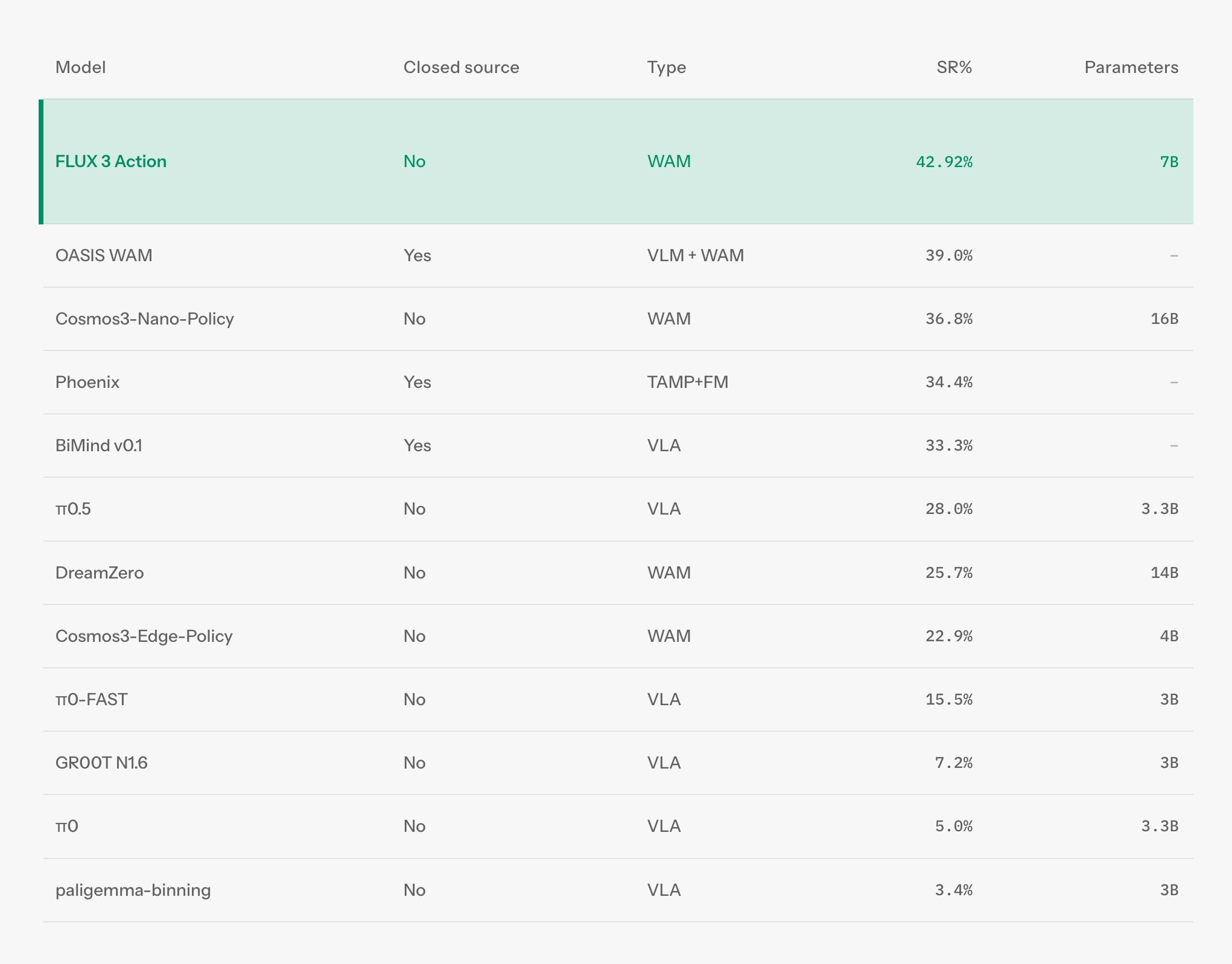Viewport: 1232px width, 964px height.
Task: Click the SR% column header
Action: click(954, 67)
